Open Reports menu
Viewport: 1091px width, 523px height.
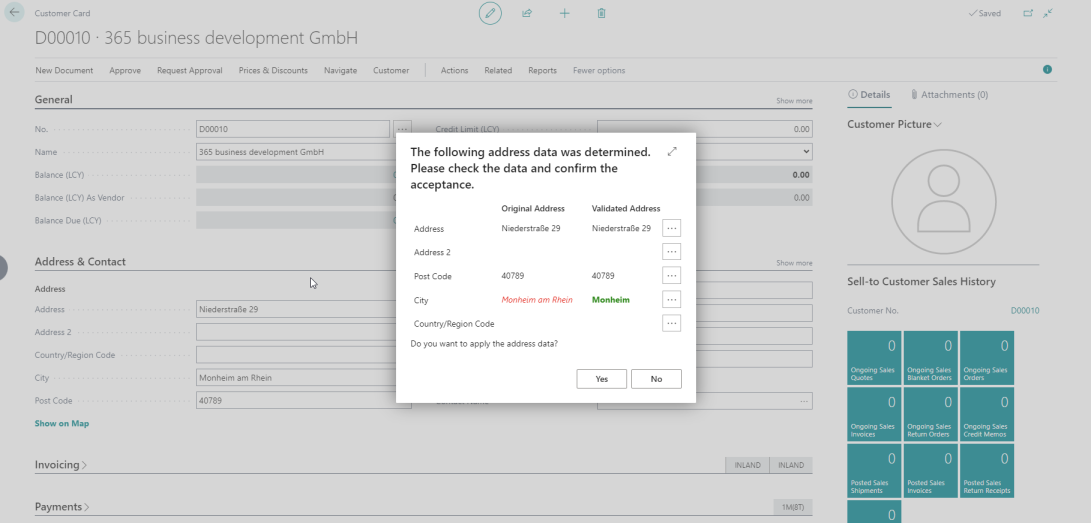click(x=542, y=70)
